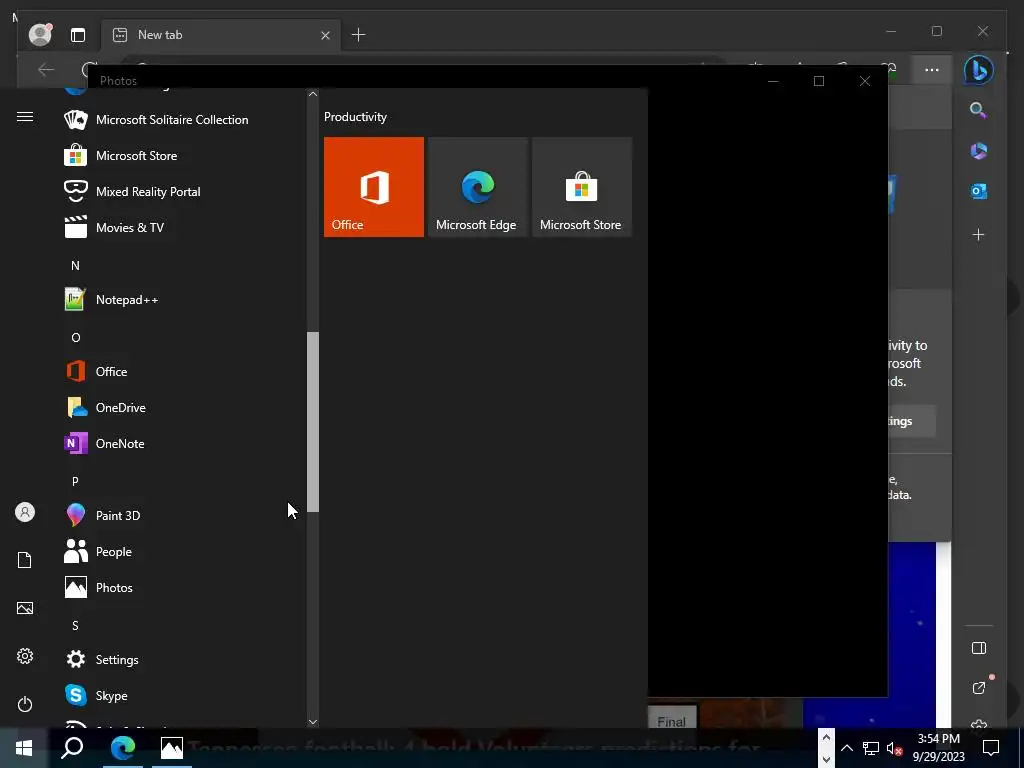Jump to letter N section header
Screen dimensions: 1024x768
[x=75, y=266]
